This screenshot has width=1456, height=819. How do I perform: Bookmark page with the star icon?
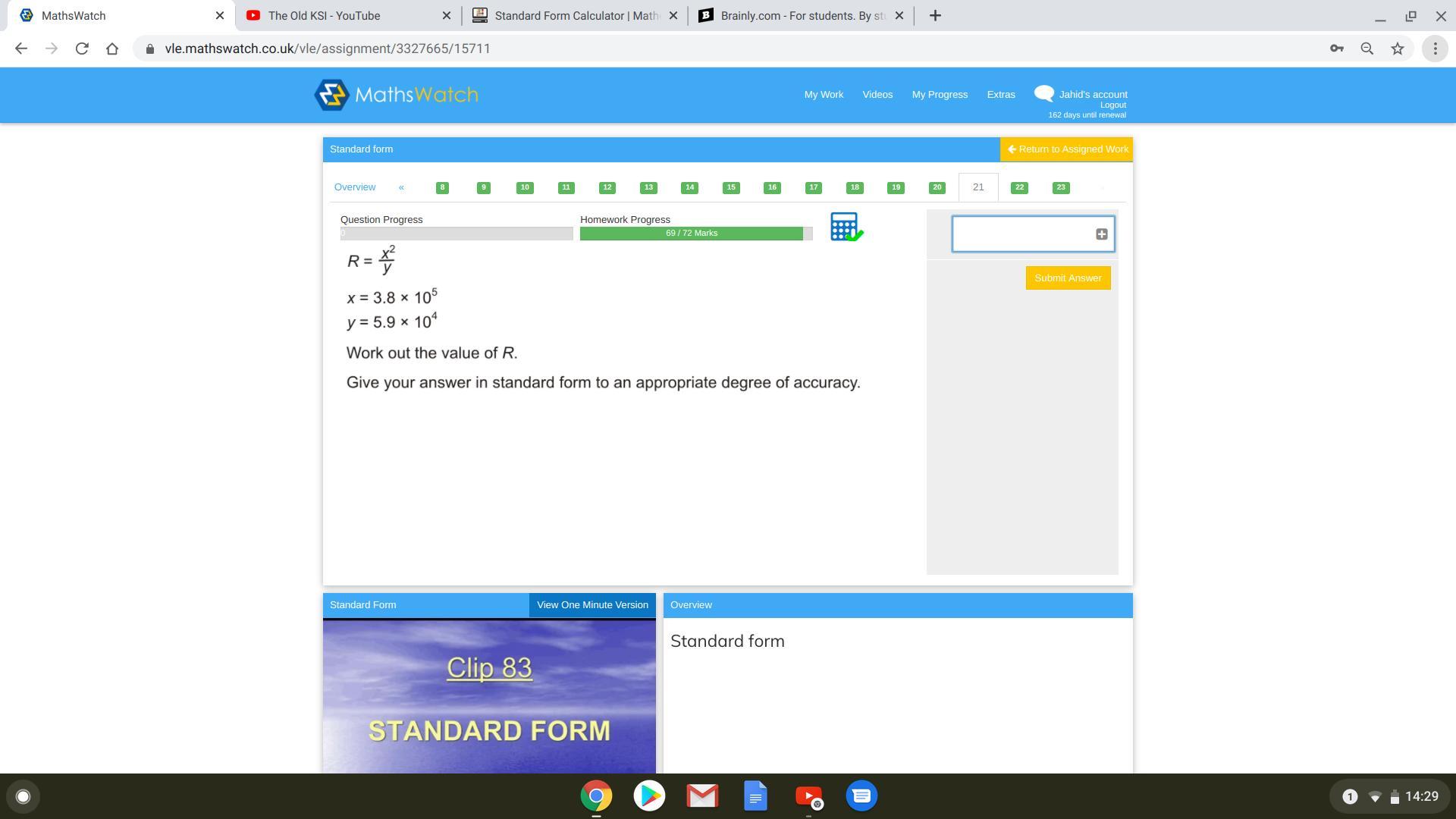1397,49
